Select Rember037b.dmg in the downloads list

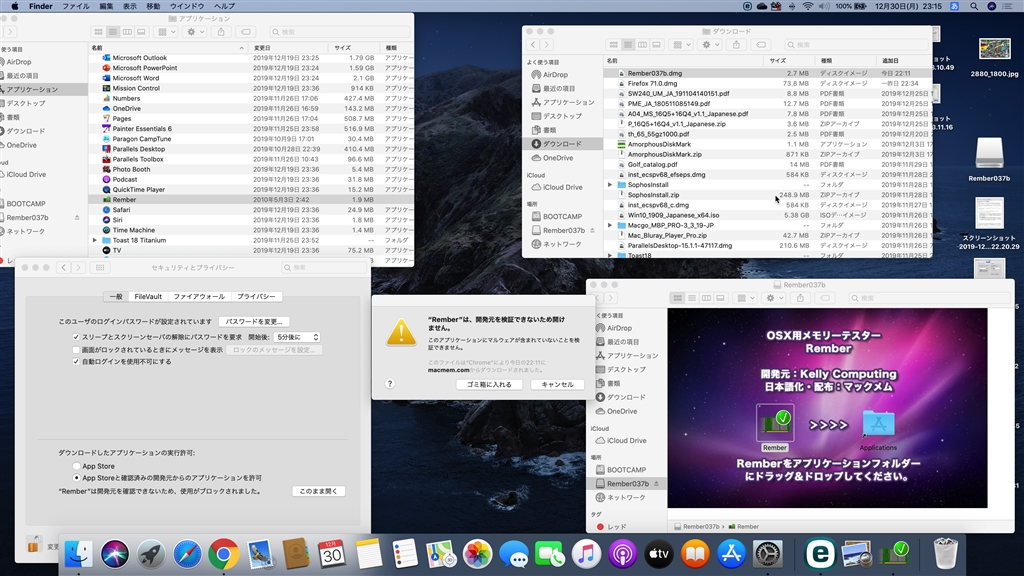655,74
